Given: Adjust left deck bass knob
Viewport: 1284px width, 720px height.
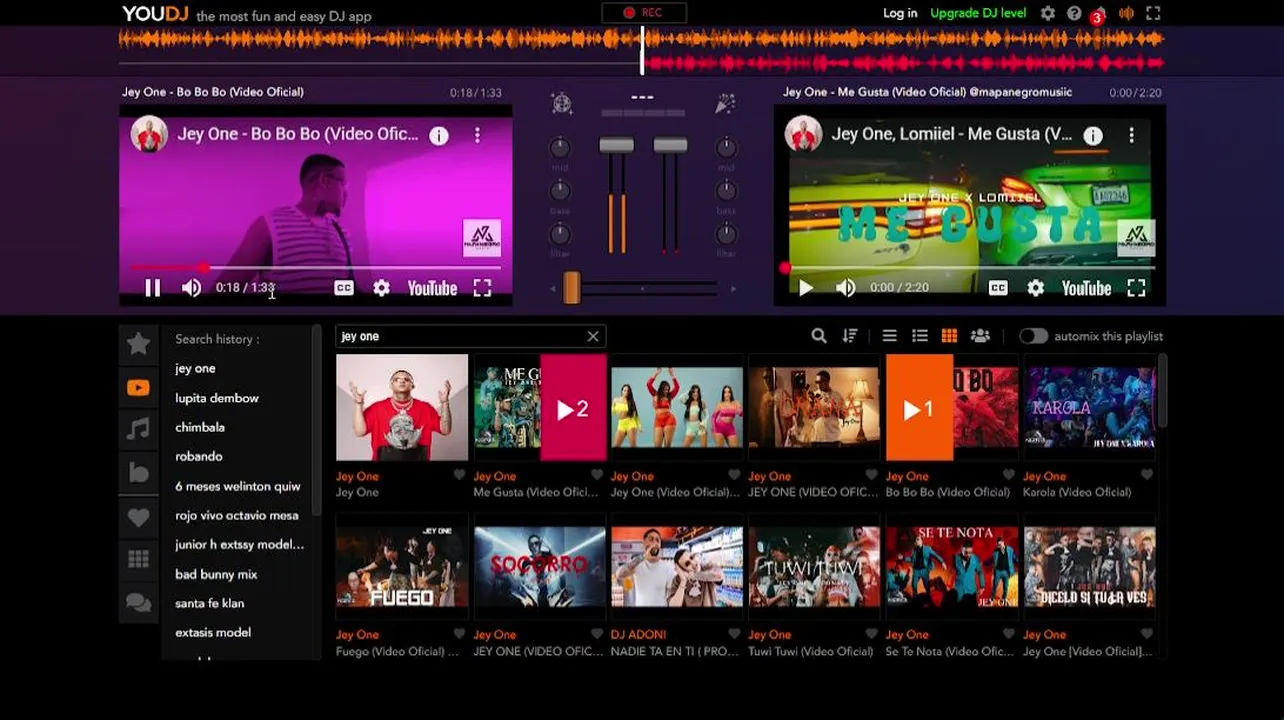Looking at the screenshot, I should 560,190.
